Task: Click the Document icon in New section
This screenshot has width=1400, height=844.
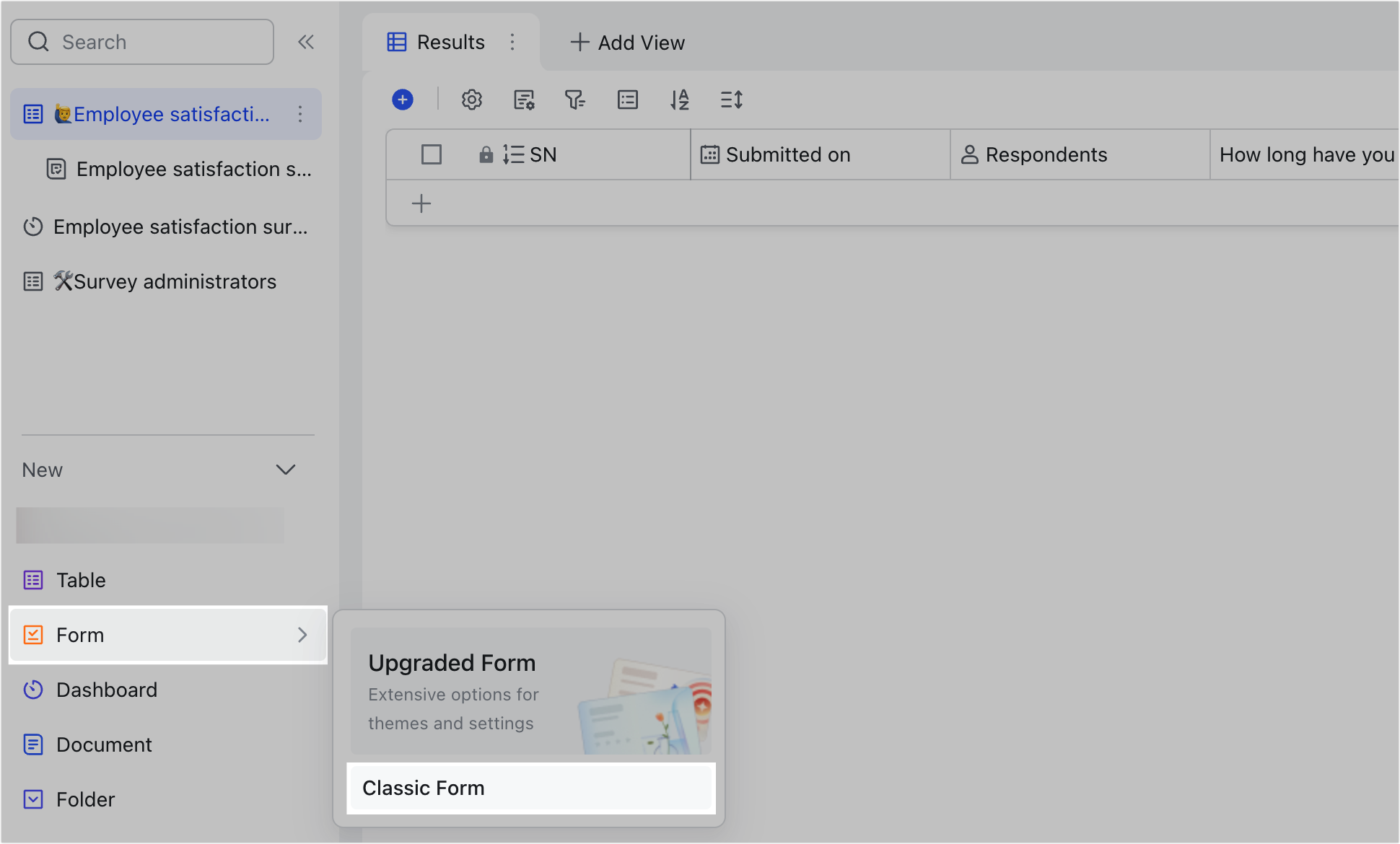Action: point(33,744)
